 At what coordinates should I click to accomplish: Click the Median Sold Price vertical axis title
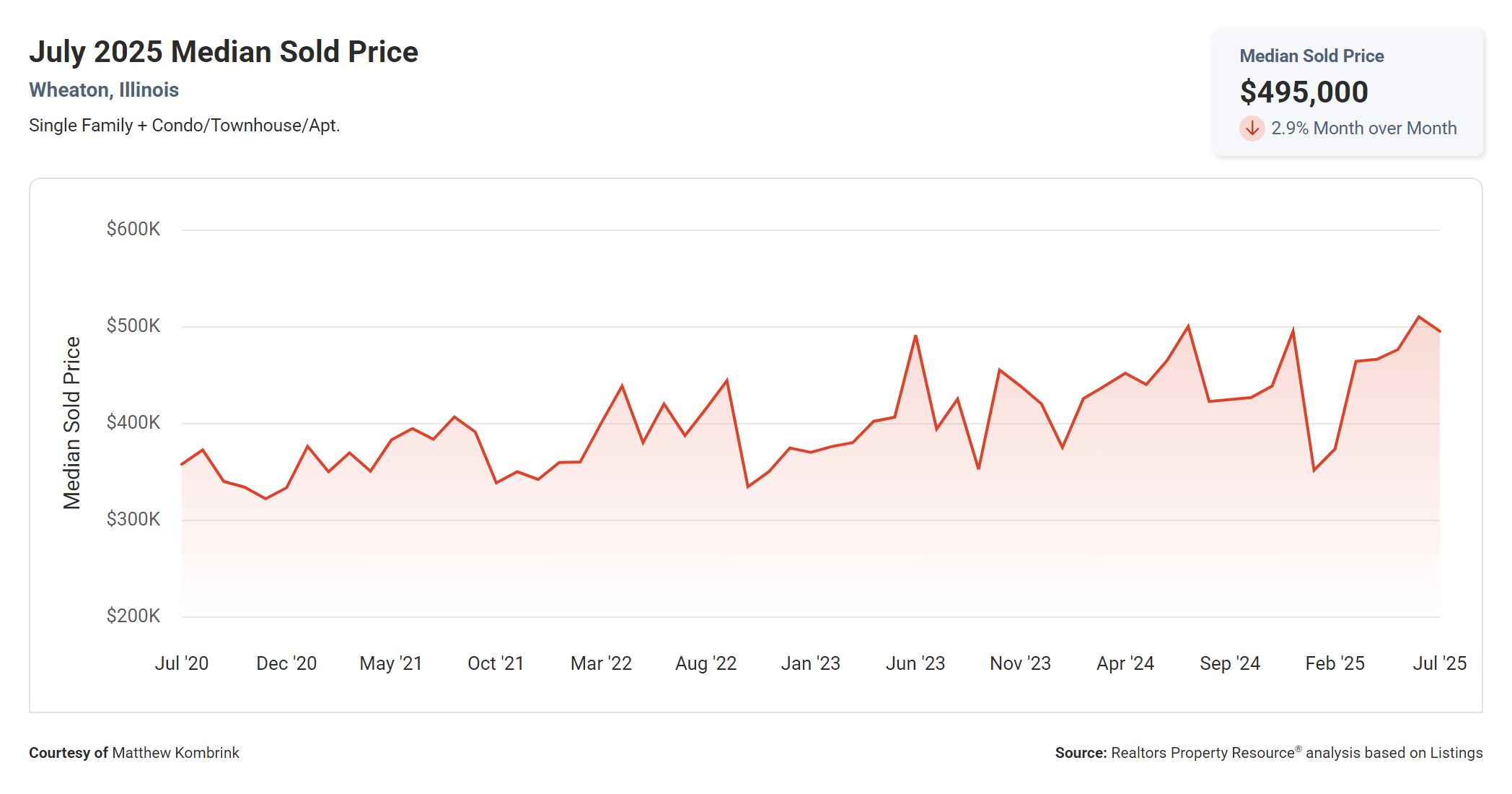pyautogui.click(x=72, y=423)
